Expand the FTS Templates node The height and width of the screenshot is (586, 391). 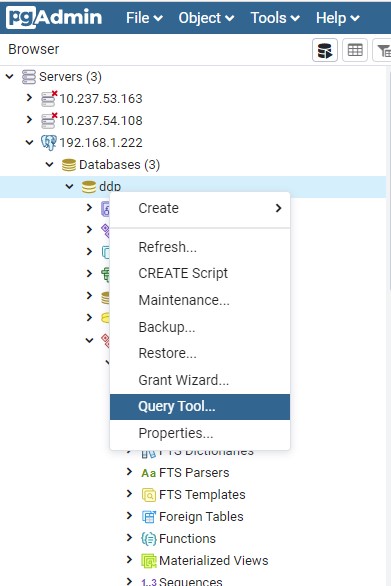[x=129, y=494]
